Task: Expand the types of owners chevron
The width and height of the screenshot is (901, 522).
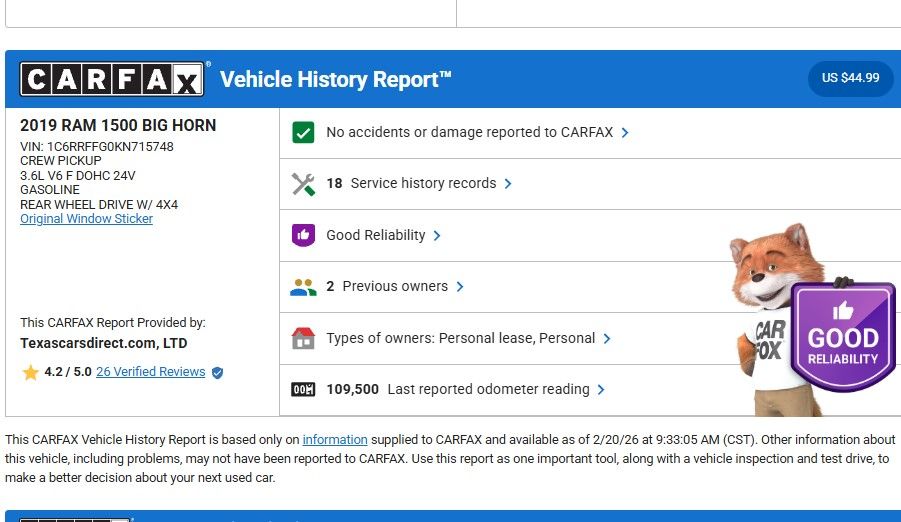Action: (x=607, y=339)
